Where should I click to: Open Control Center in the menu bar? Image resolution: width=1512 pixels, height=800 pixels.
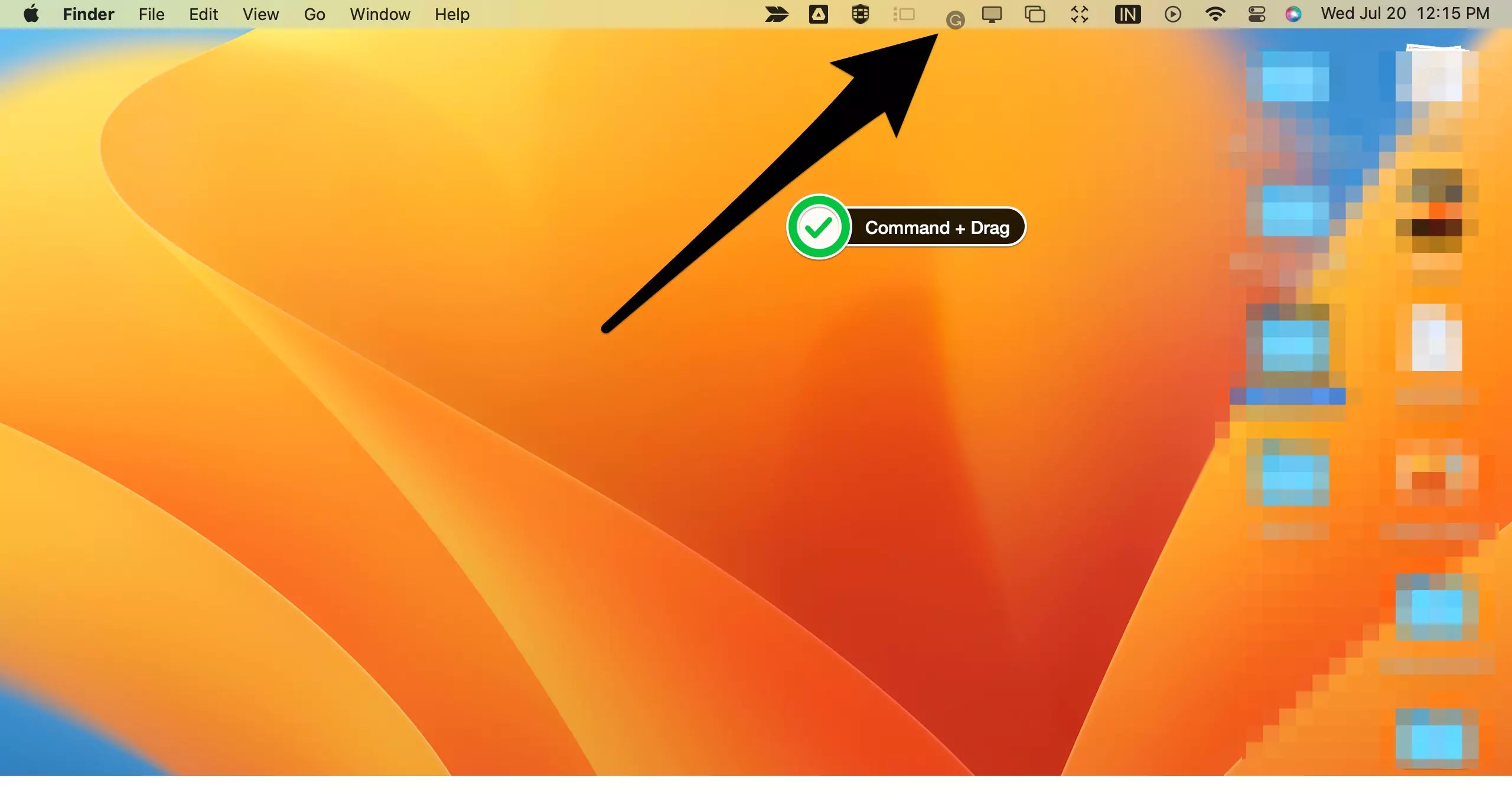(x=1255, y=14)
